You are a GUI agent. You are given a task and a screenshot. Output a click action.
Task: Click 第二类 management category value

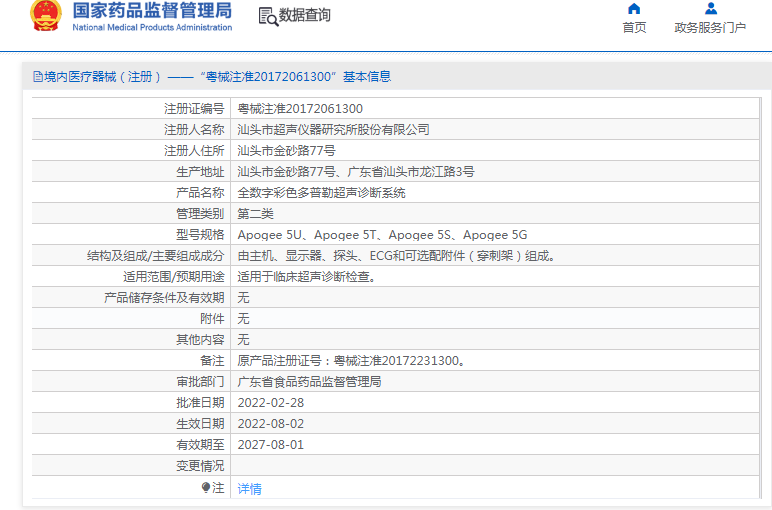(x=255, y=214)
